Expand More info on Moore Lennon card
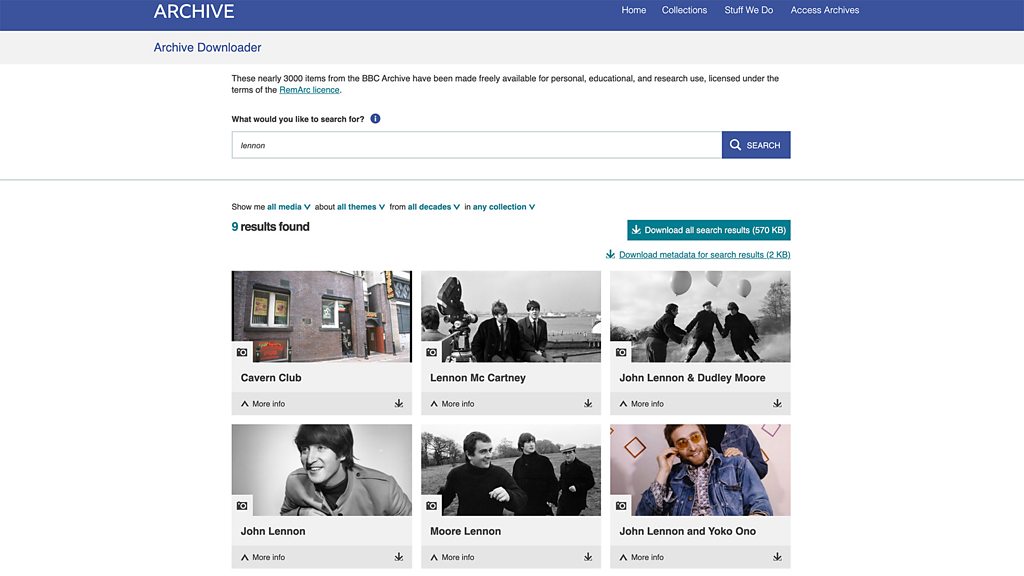 (453, 557)
